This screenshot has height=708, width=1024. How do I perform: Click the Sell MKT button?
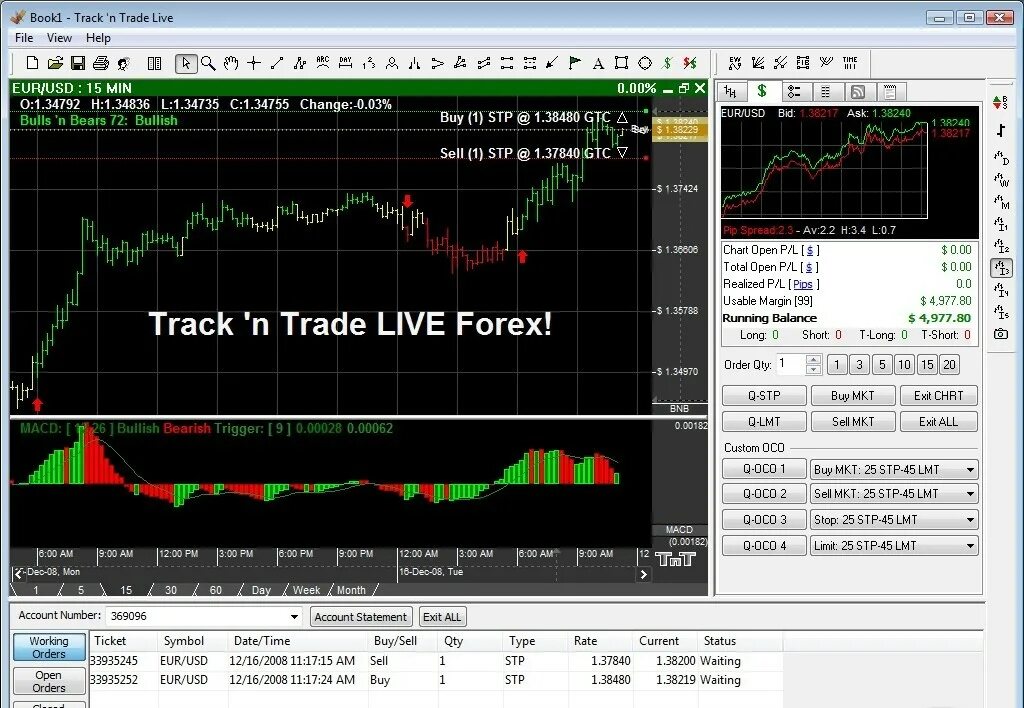click(852, 422)
